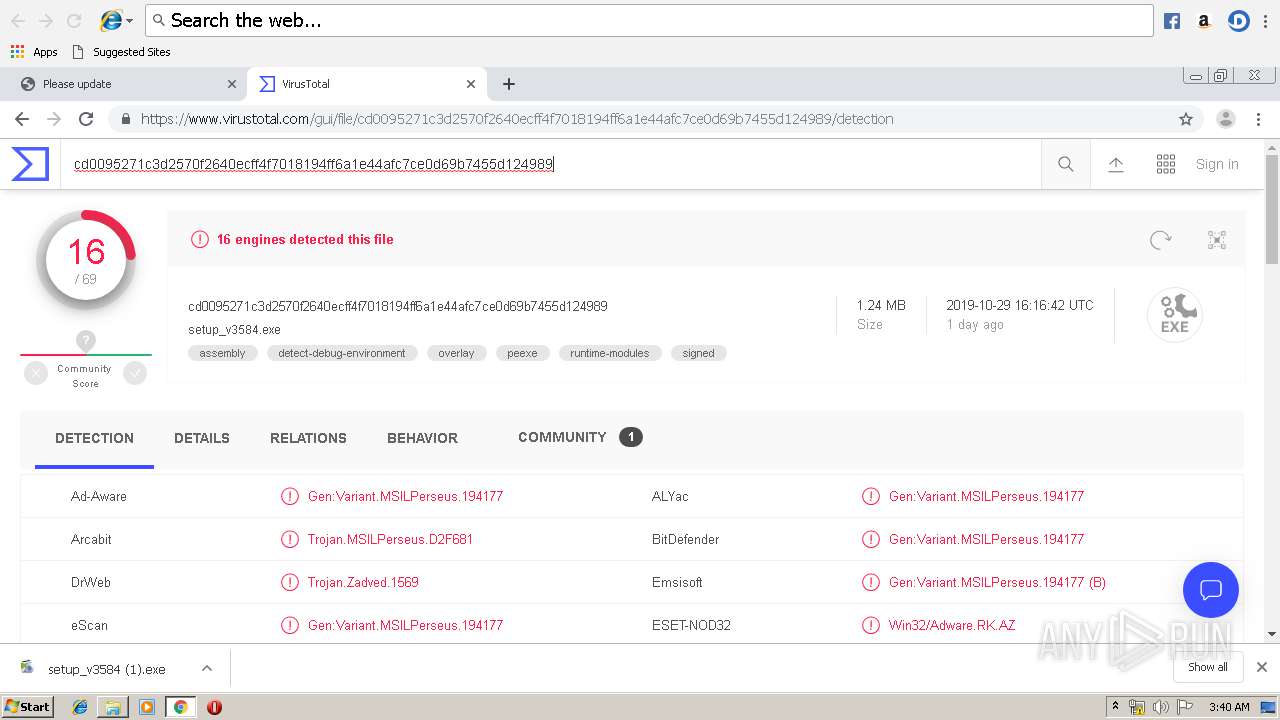Open the Internet Explorer icon dropdown arrow
The image size is (1280, 720).
(129, 21)
